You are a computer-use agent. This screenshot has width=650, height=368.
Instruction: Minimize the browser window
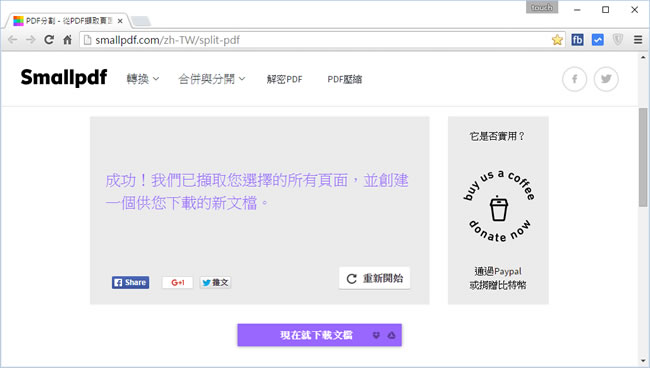pyautogui.click(x=577, y=10)
